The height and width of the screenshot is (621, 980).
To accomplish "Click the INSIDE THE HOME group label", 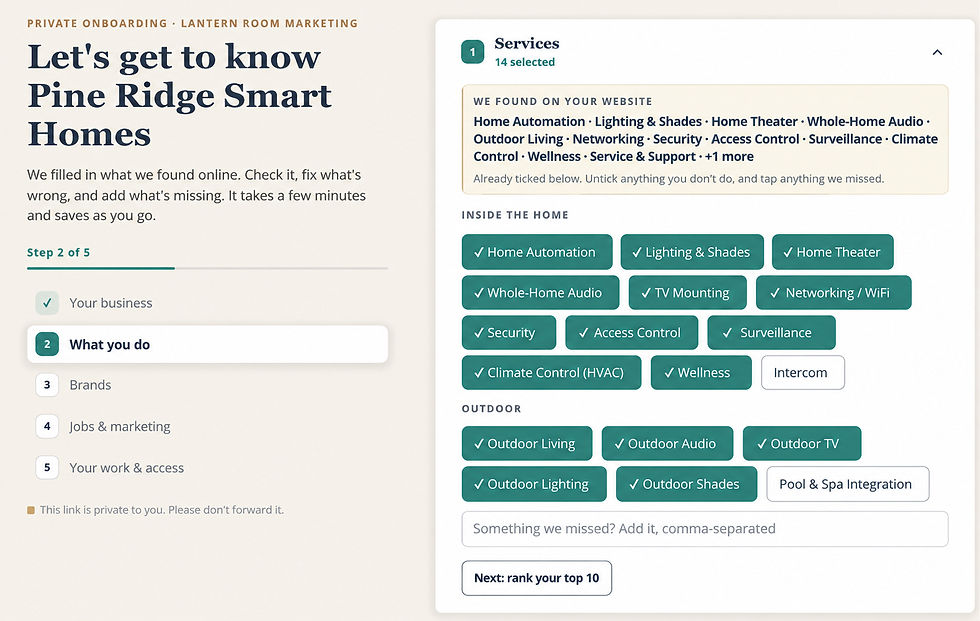I will click(x=515, y=215).
